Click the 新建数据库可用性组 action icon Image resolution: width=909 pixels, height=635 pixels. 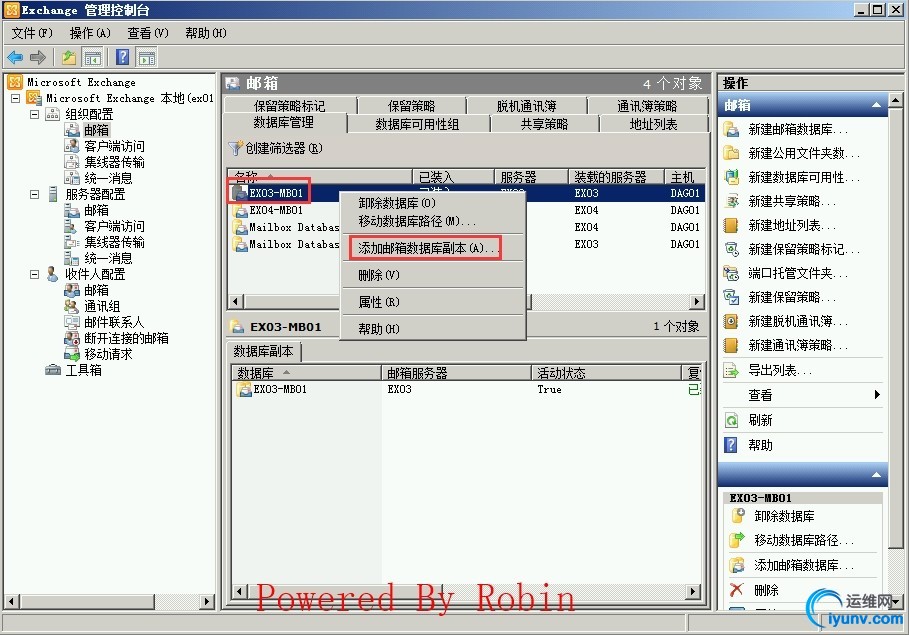pos(732,177)
